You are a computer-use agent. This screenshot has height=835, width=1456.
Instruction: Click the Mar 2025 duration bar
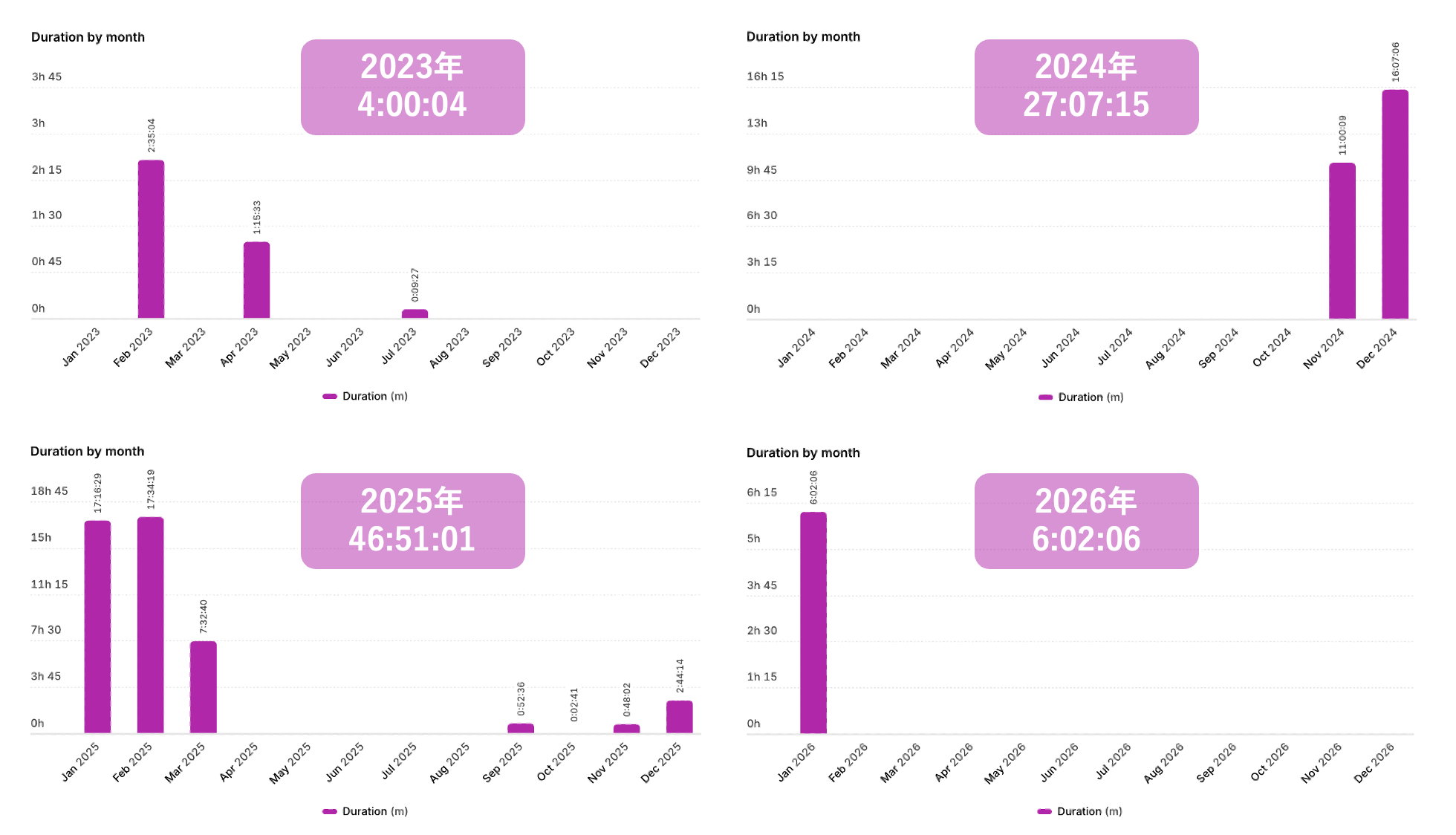pyautogui.click(x=203, y=686)
